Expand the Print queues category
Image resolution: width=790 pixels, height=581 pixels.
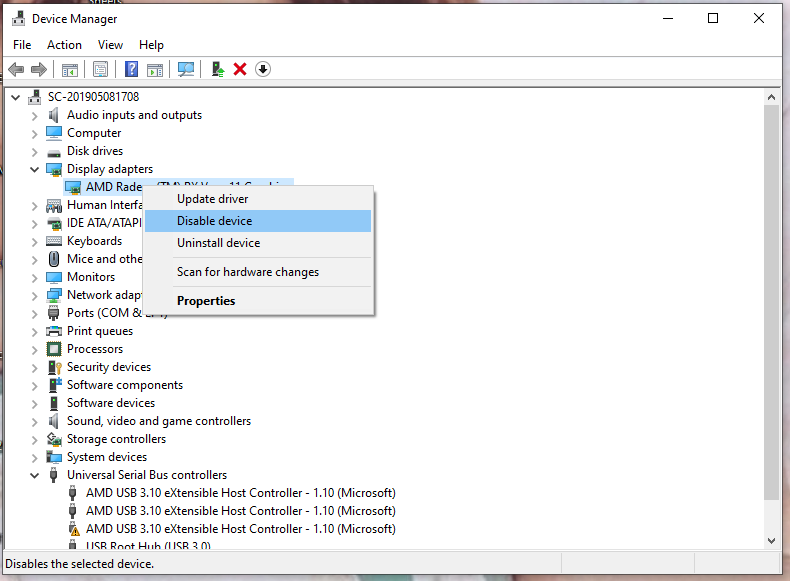tap(34, 331)
